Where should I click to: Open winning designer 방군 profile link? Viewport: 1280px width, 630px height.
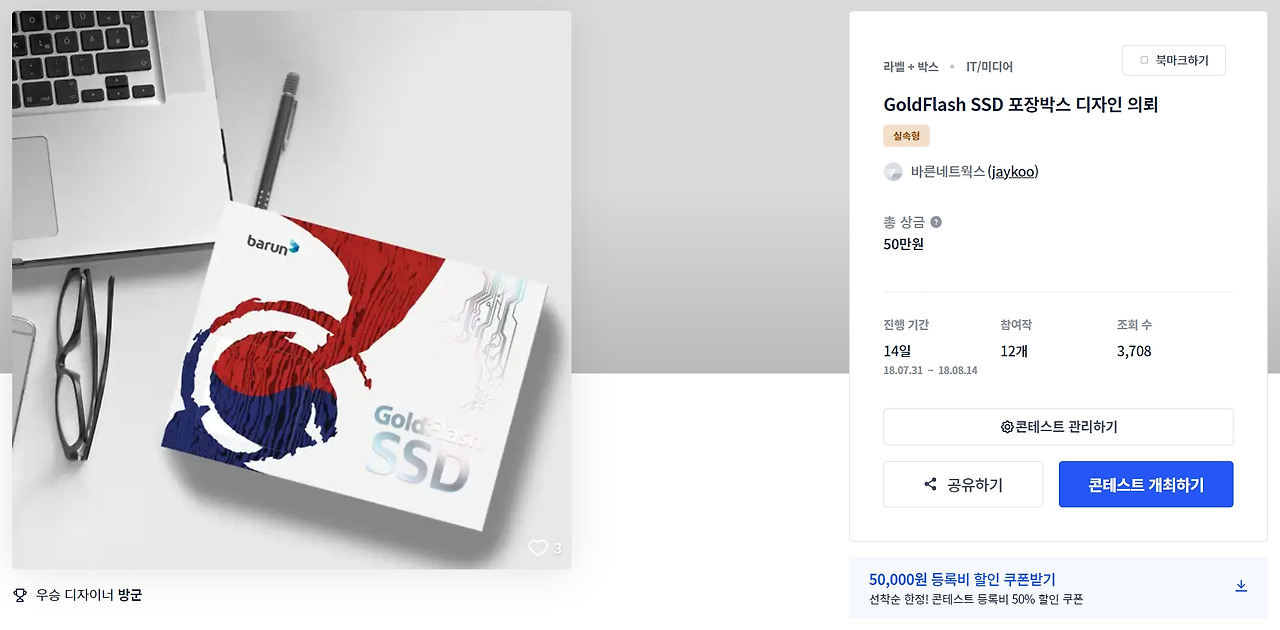130,595
